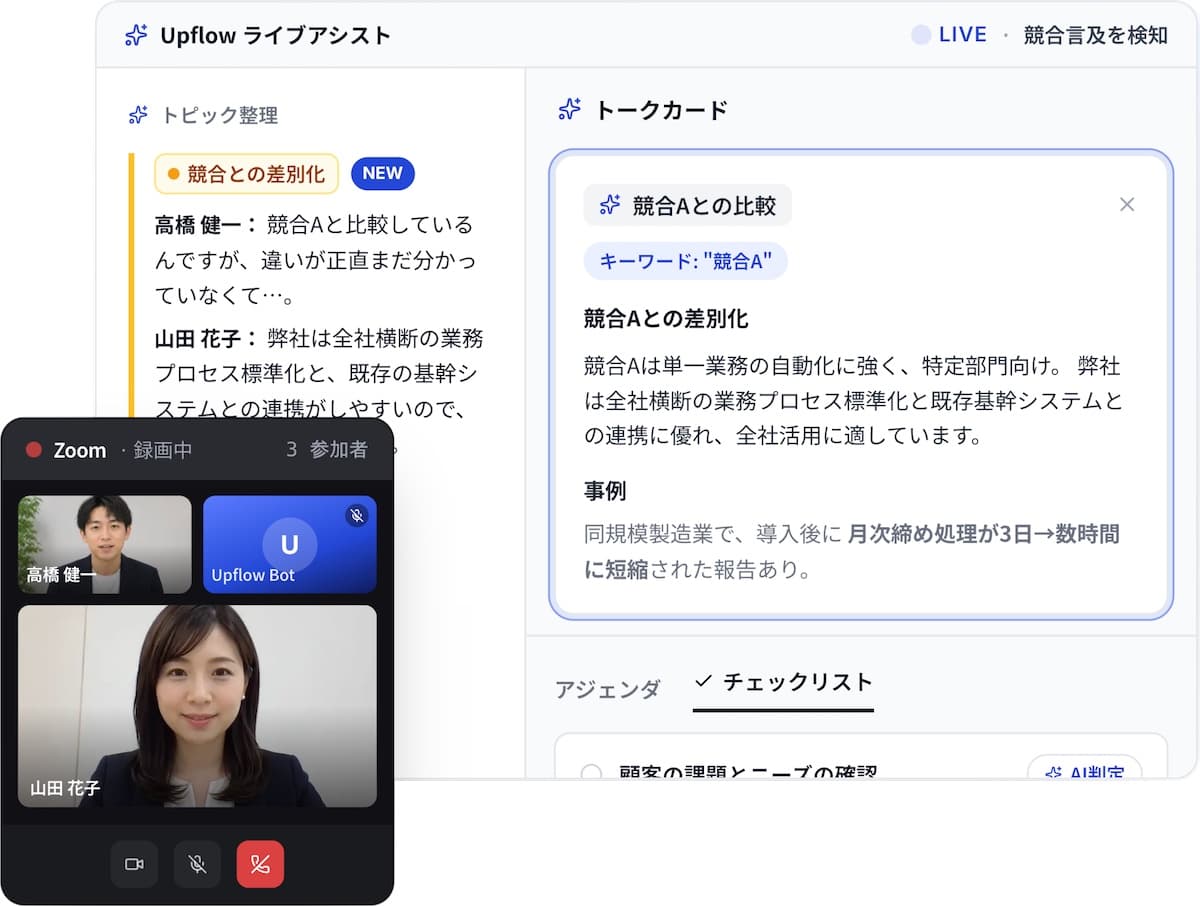The width and height of the screenshot is (1200, 906).
Task: Click the キーワード: "競合A" chip
Action: coord(685,261)
